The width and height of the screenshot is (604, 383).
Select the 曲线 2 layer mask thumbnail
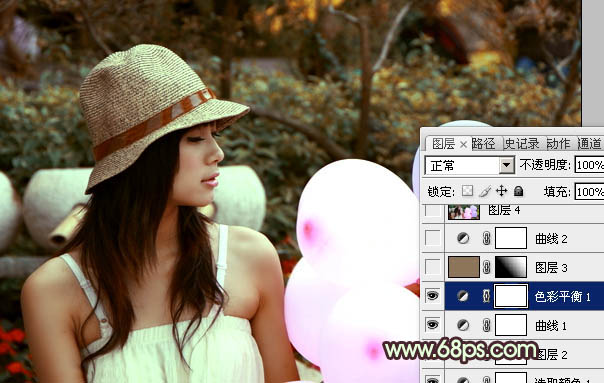pos(511,238)
